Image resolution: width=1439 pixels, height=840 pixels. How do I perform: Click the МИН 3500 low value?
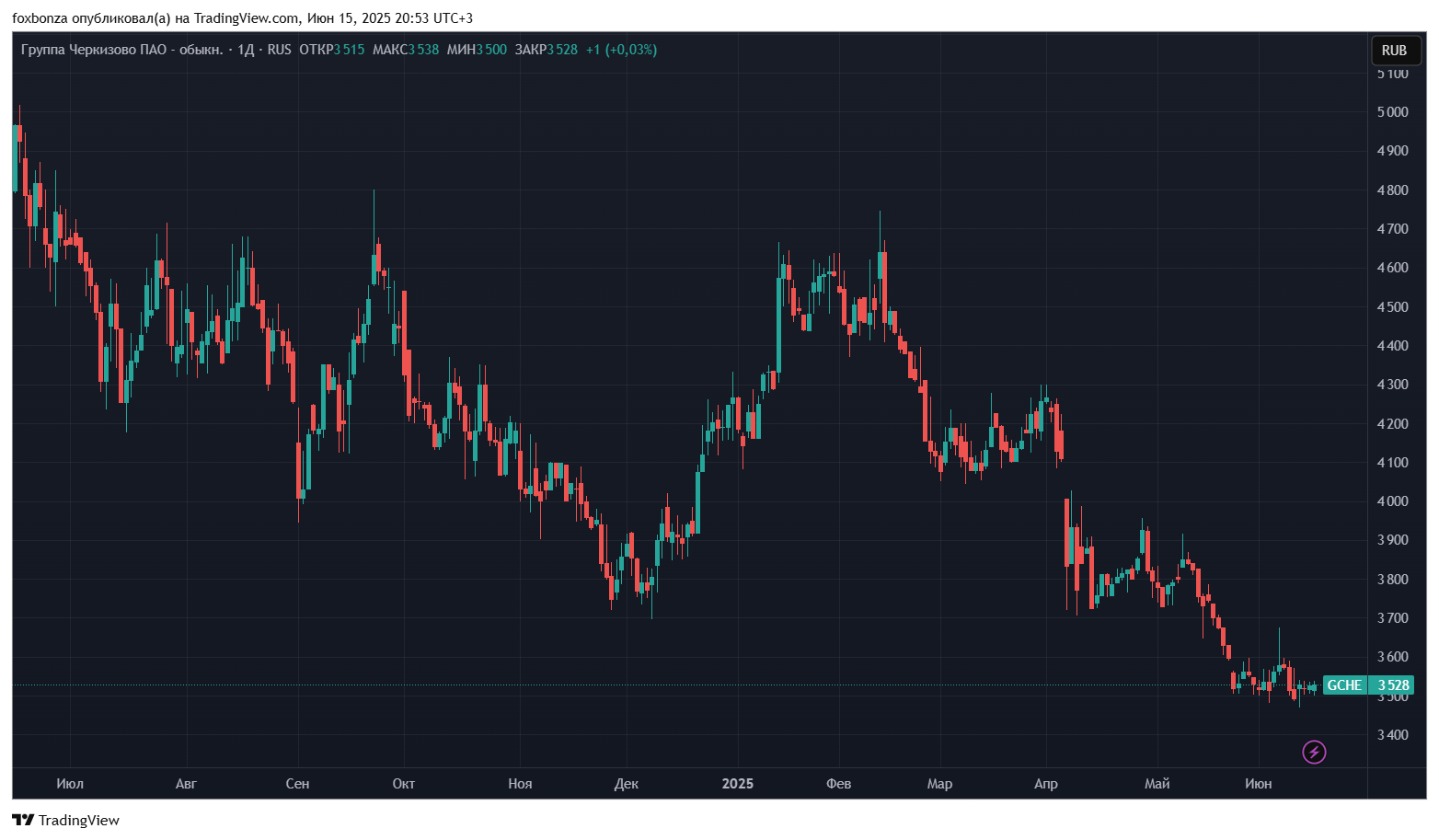pos(477,50)
